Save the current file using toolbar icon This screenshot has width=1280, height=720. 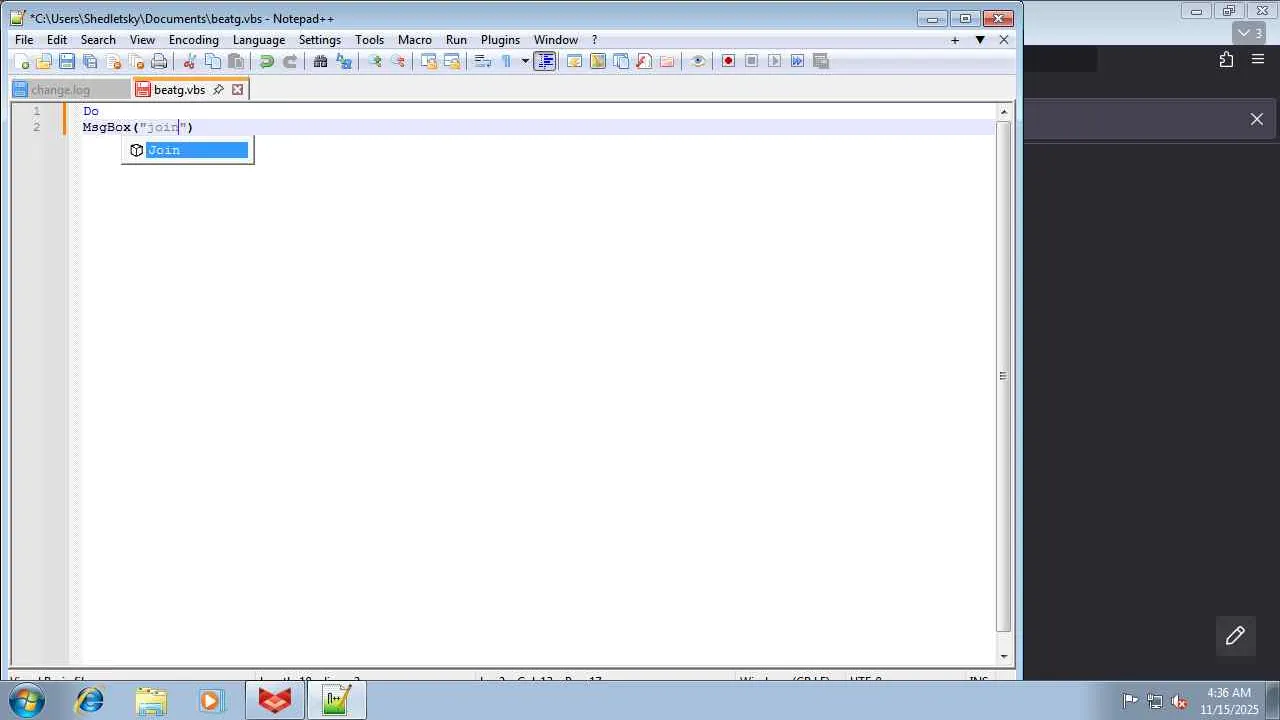[x=67, y=61]
